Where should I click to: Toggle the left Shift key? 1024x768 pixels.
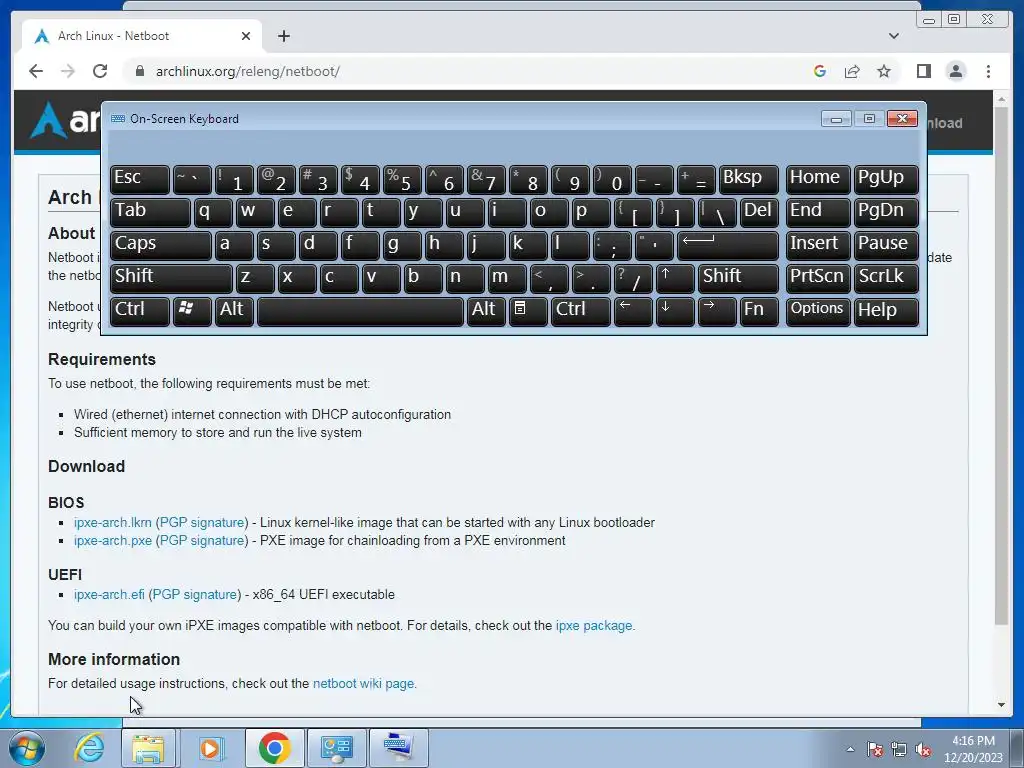[x=171, y=278]
